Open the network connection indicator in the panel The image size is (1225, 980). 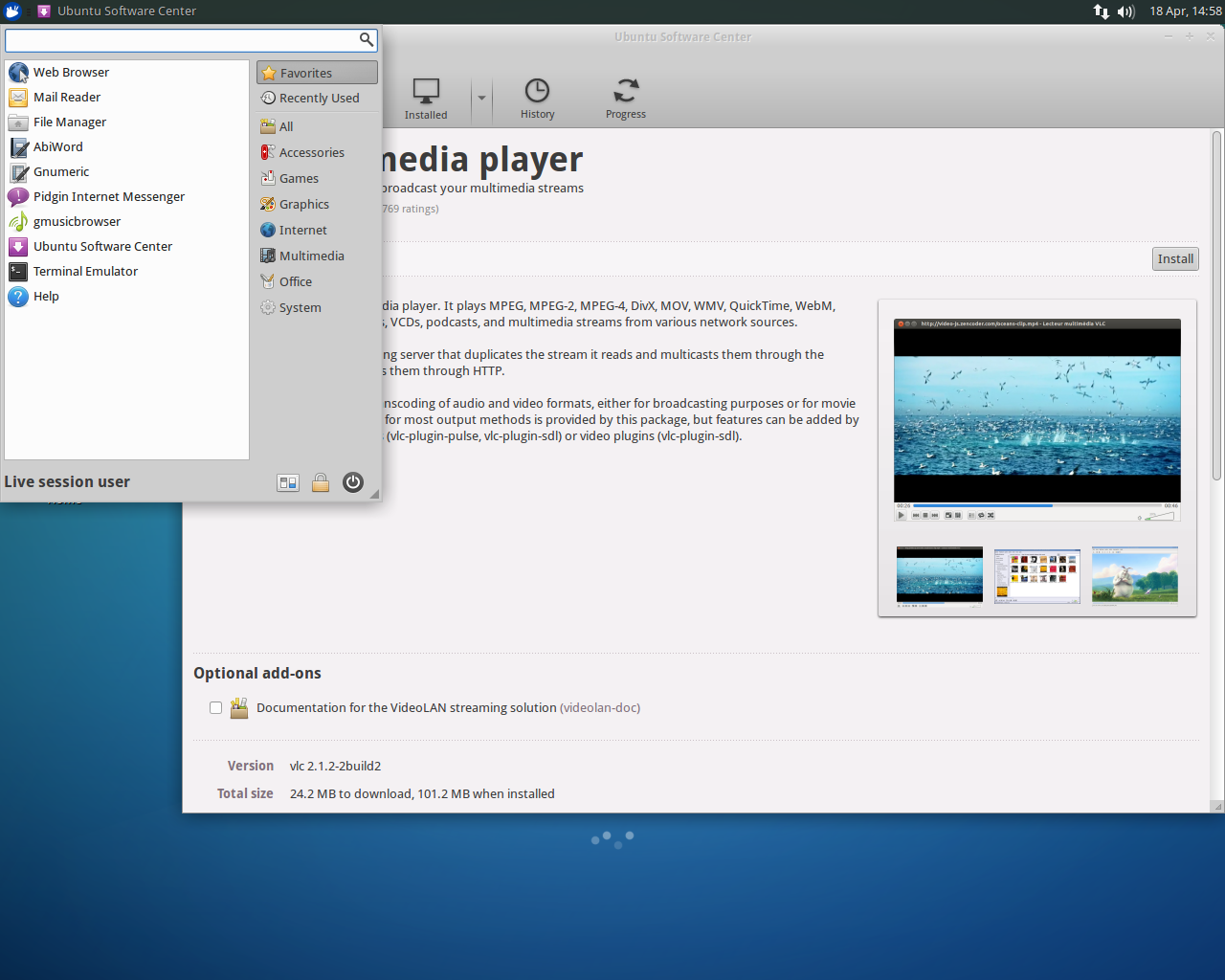click(x=1102, y=11)
